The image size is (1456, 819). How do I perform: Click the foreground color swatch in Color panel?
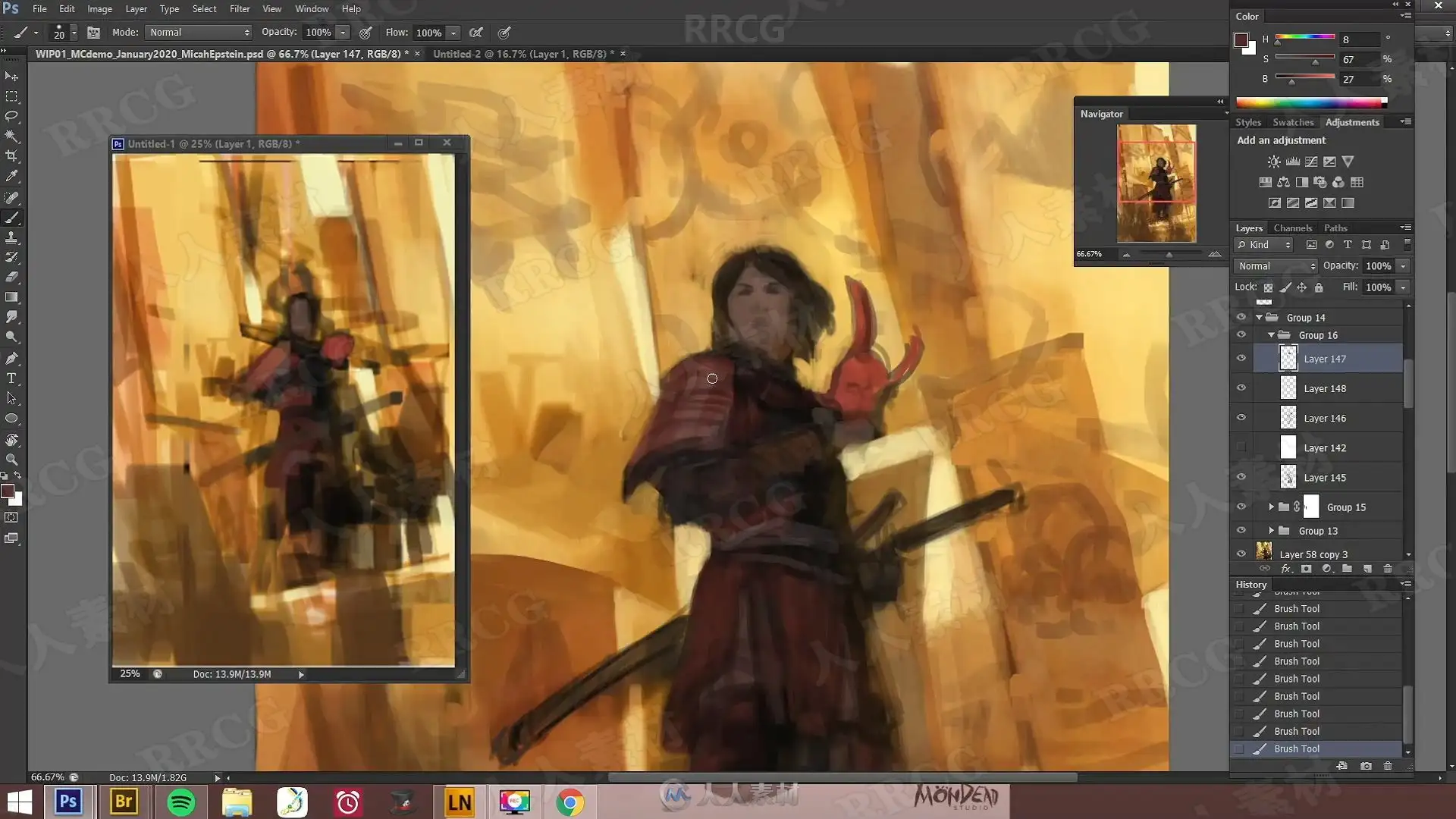click(x=1241, y=40)
